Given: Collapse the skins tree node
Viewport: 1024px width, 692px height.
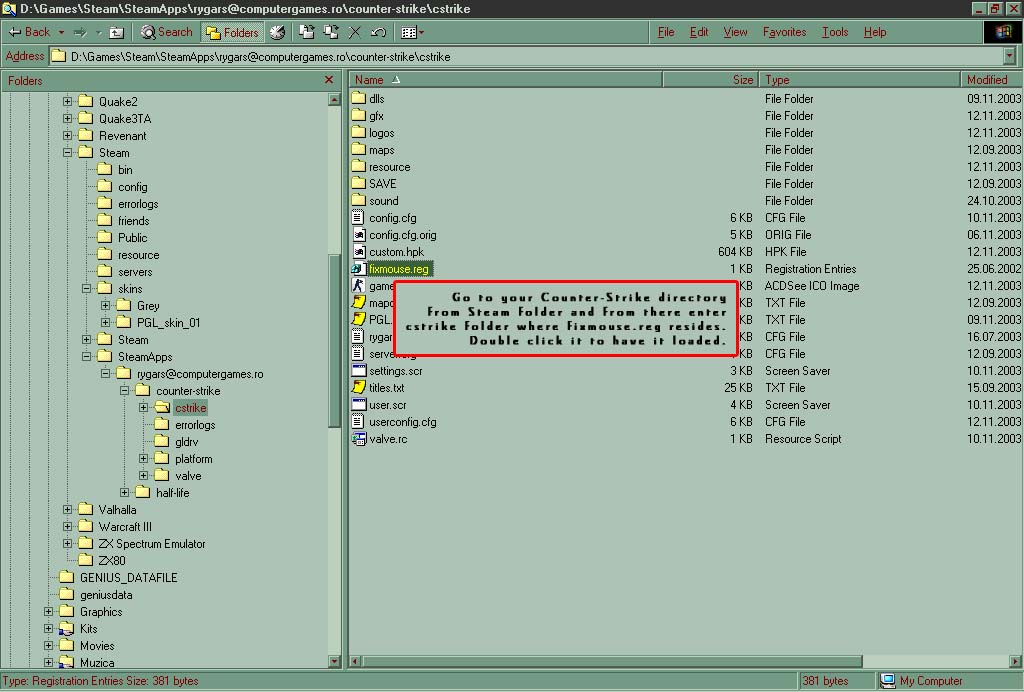Looking at the screenshot, I should [x=86, y=288].
